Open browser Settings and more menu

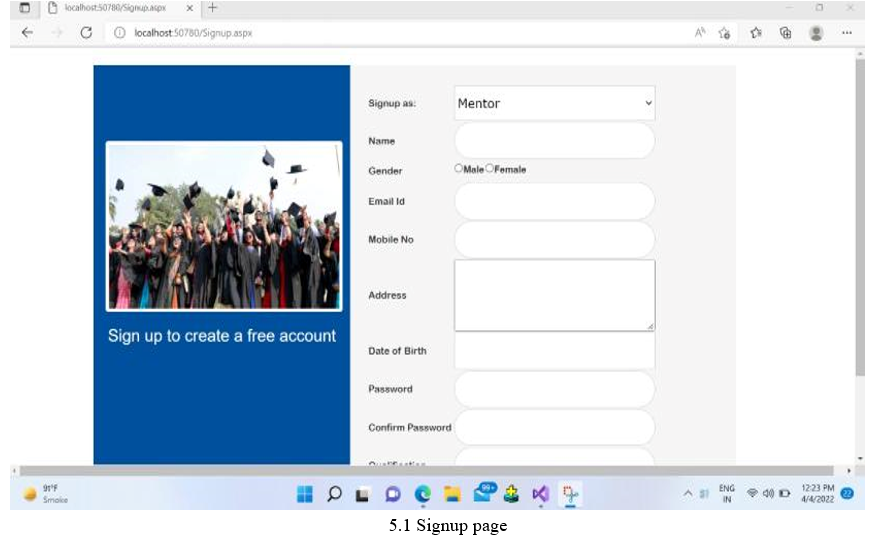click(846, 33)
